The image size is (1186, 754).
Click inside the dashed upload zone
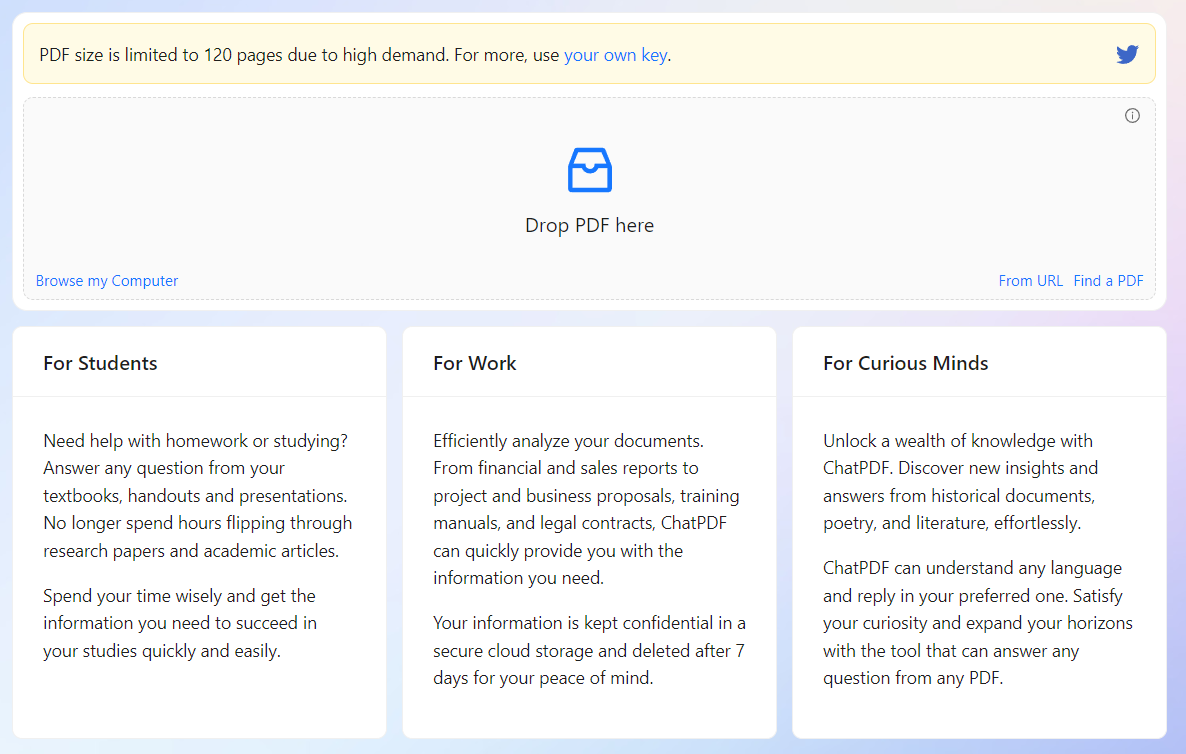pyautogui.click(x=589, y=198)
